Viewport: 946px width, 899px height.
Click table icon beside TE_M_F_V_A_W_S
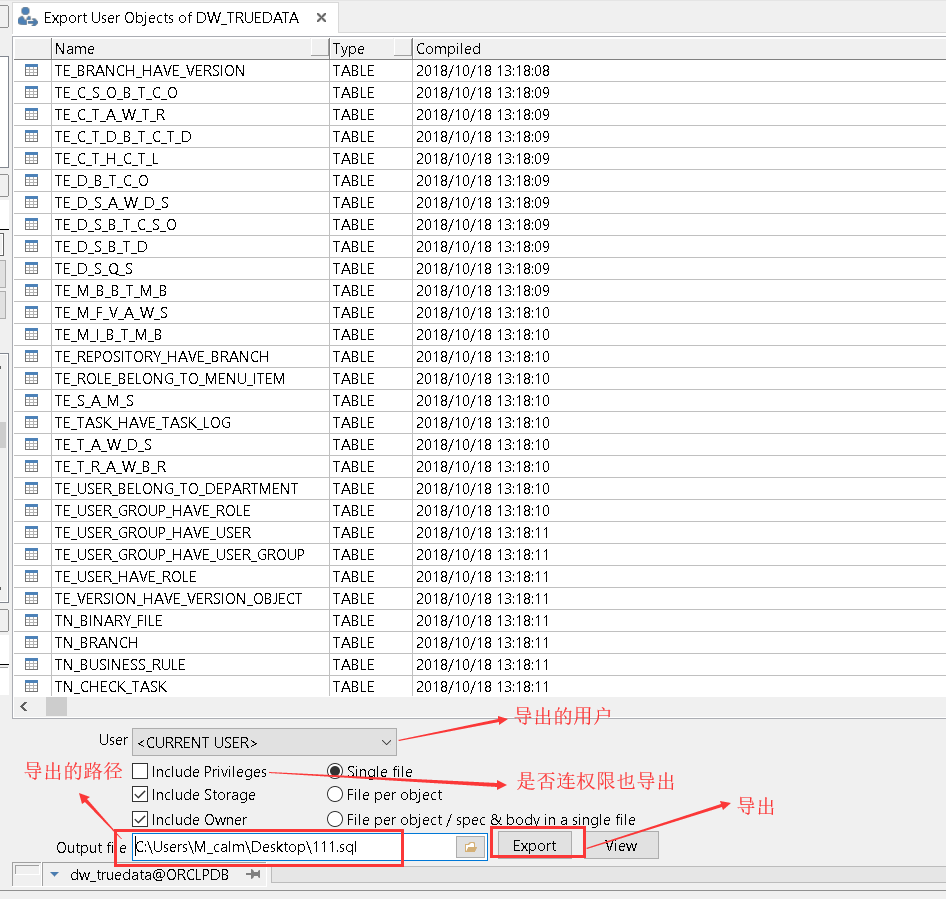tap(31, 313)
